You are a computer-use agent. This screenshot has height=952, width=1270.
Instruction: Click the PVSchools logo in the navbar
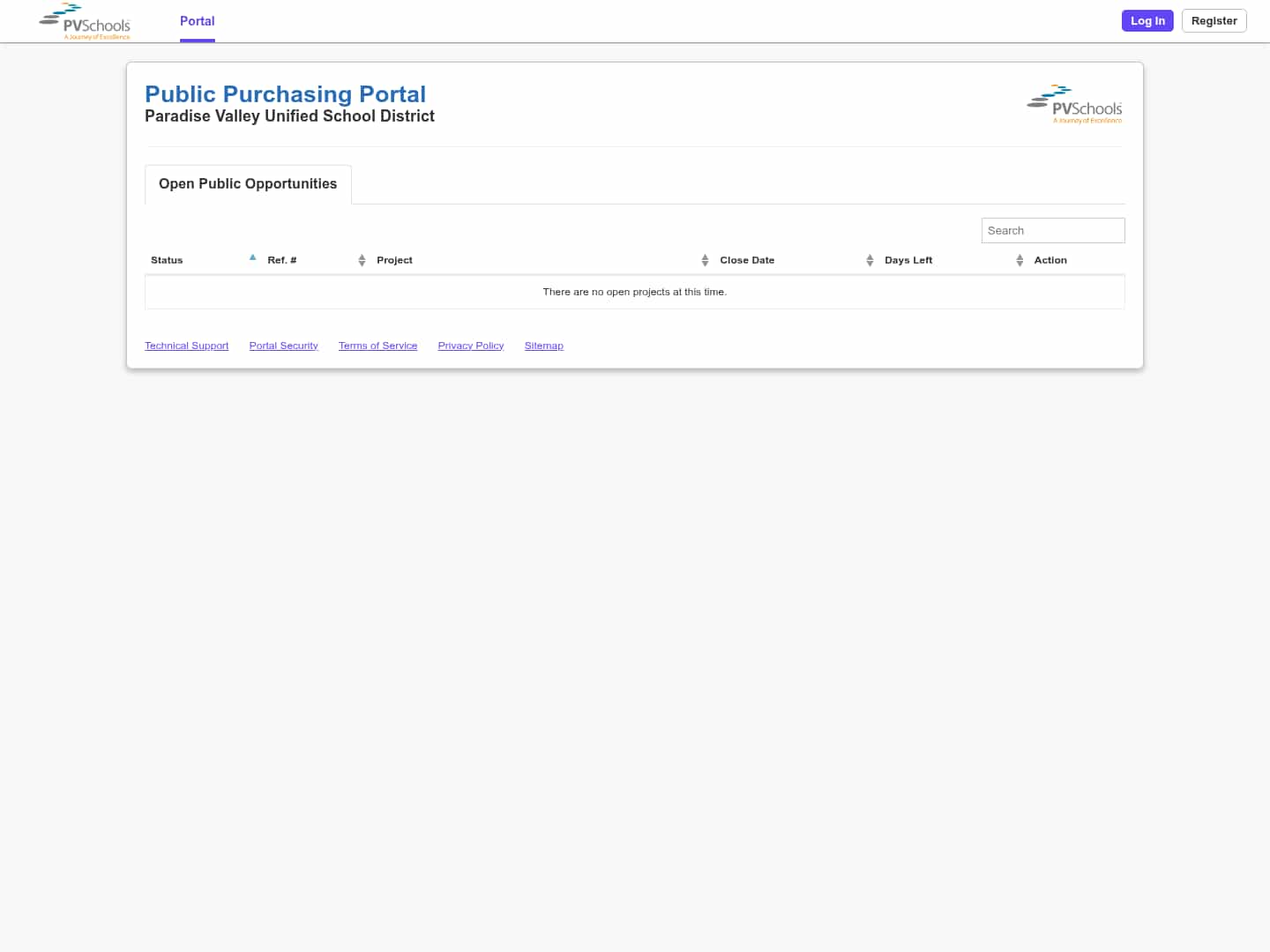(85, 21)
